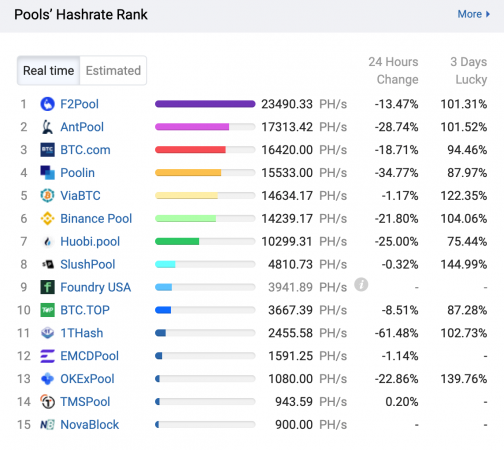
Task: Open the AntPool link
Action: pos(82,127)
